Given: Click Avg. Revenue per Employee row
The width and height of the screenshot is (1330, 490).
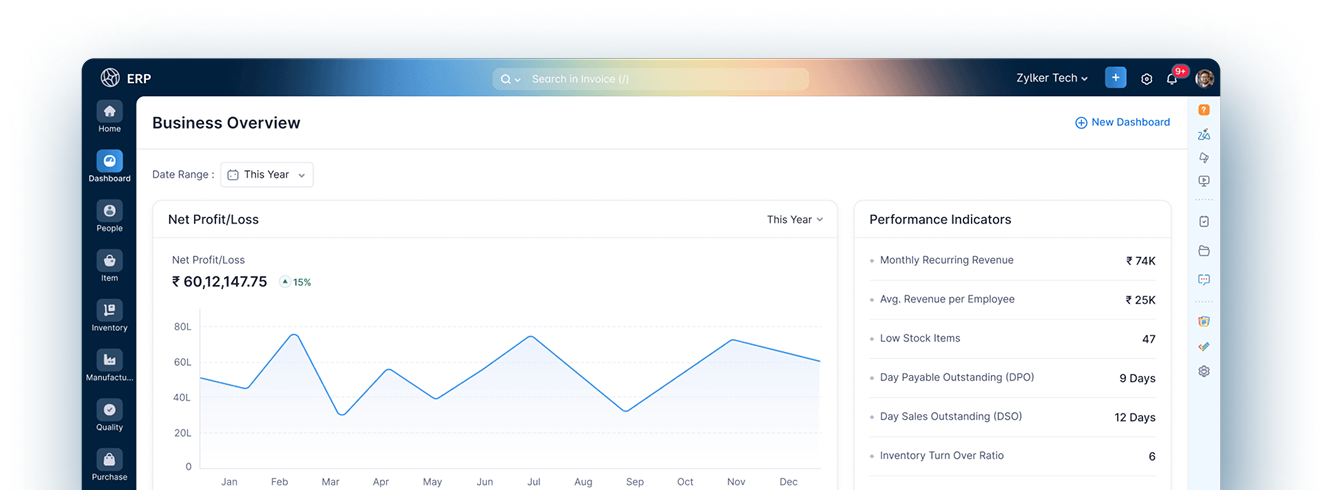Looking at the screenshot, I should [x=1012, y=299].
